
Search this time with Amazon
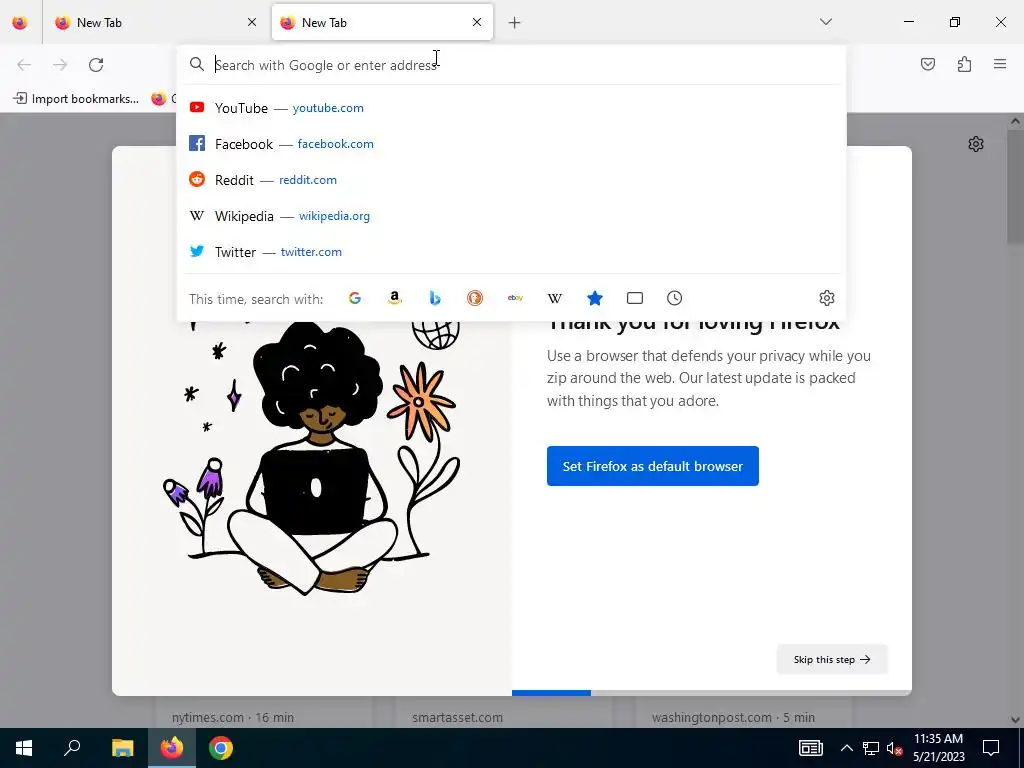(x=394, y=298)
